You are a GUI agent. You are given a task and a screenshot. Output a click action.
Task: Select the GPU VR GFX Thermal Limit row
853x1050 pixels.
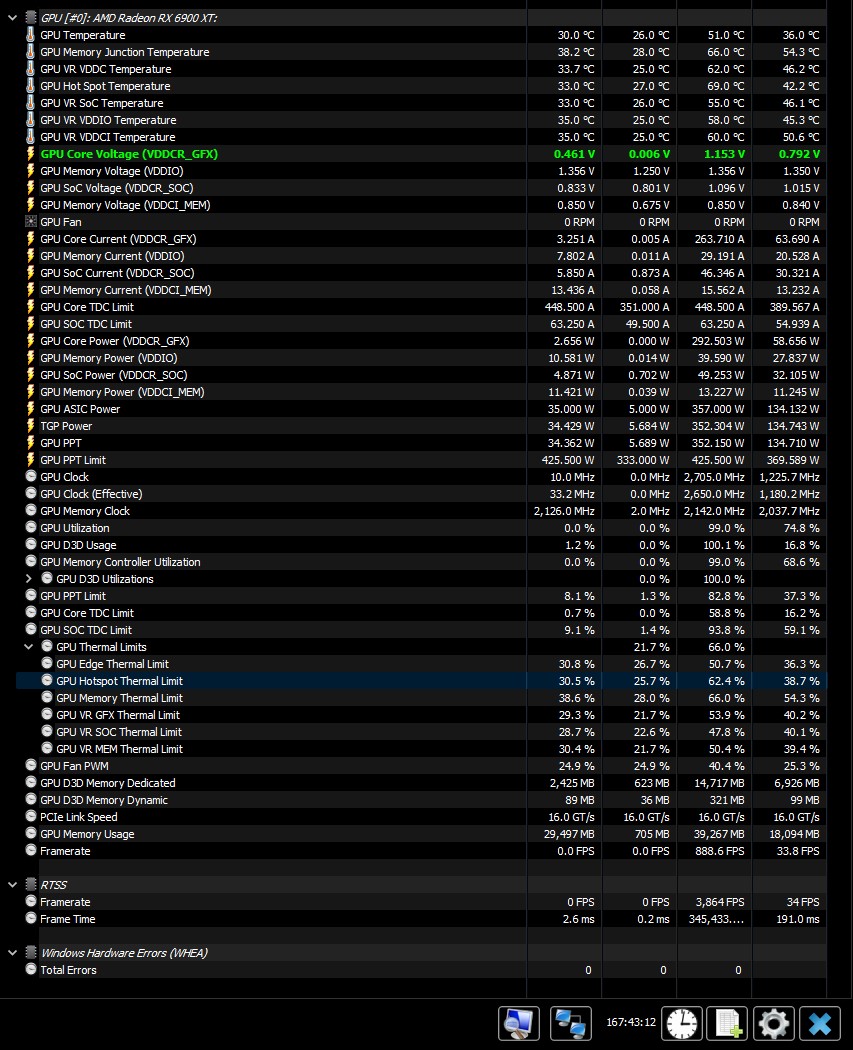tap(422, 715)
